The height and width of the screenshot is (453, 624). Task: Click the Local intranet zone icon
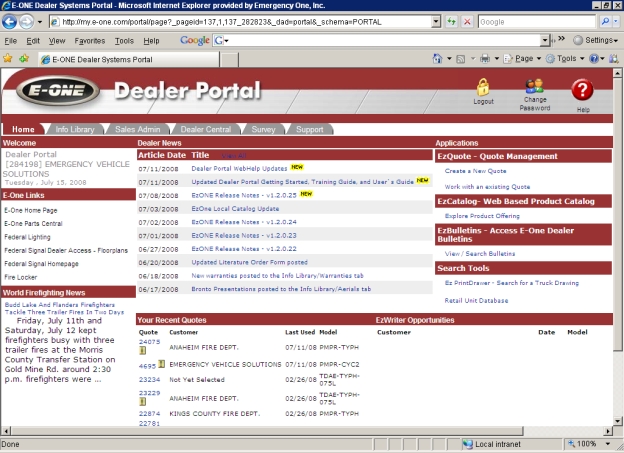[x=467, y=444]
